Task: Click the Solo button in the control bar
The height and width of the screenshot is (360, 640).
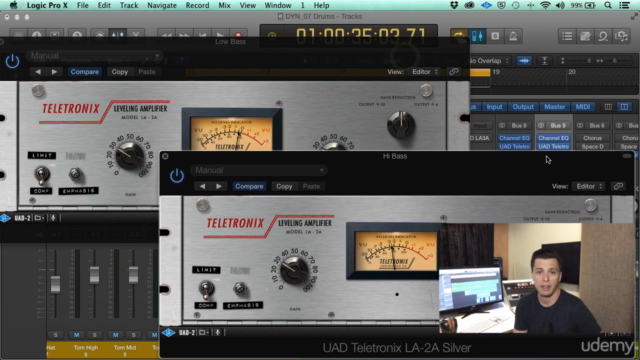Action: pyautogui.click(x=495, y=36)
